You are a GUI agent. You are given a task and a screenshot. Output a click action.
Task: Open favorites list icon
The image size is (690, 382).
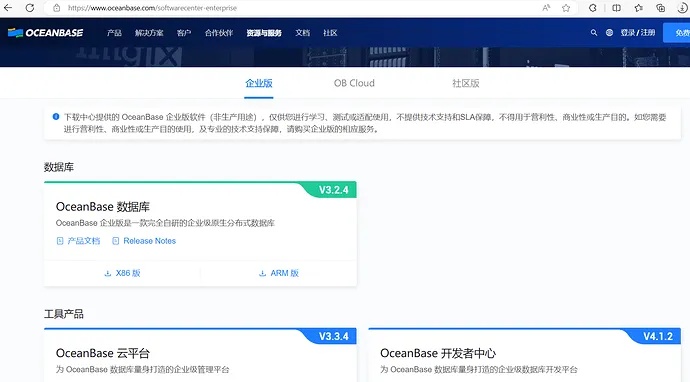click(639, 7)
